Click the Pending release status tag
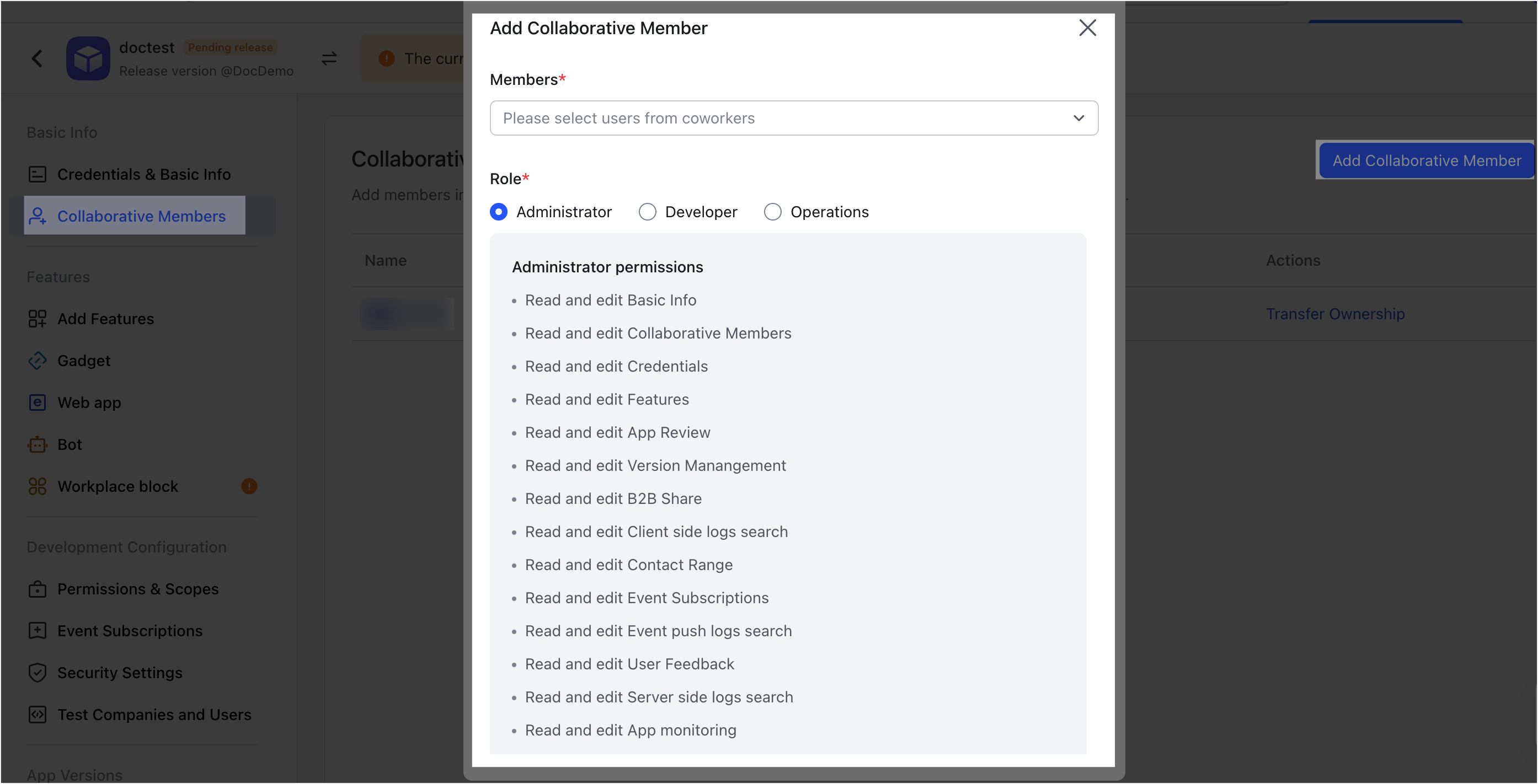 [231, 47]
